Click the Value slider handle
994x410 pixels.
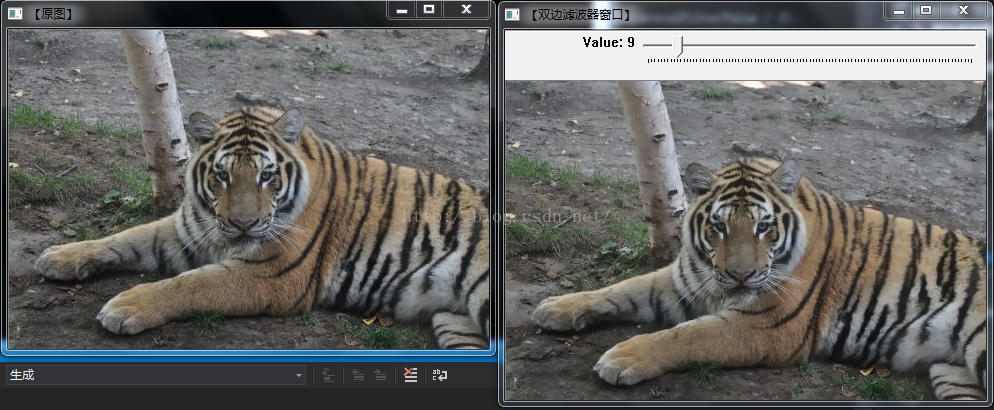click(x=680, y=45)
